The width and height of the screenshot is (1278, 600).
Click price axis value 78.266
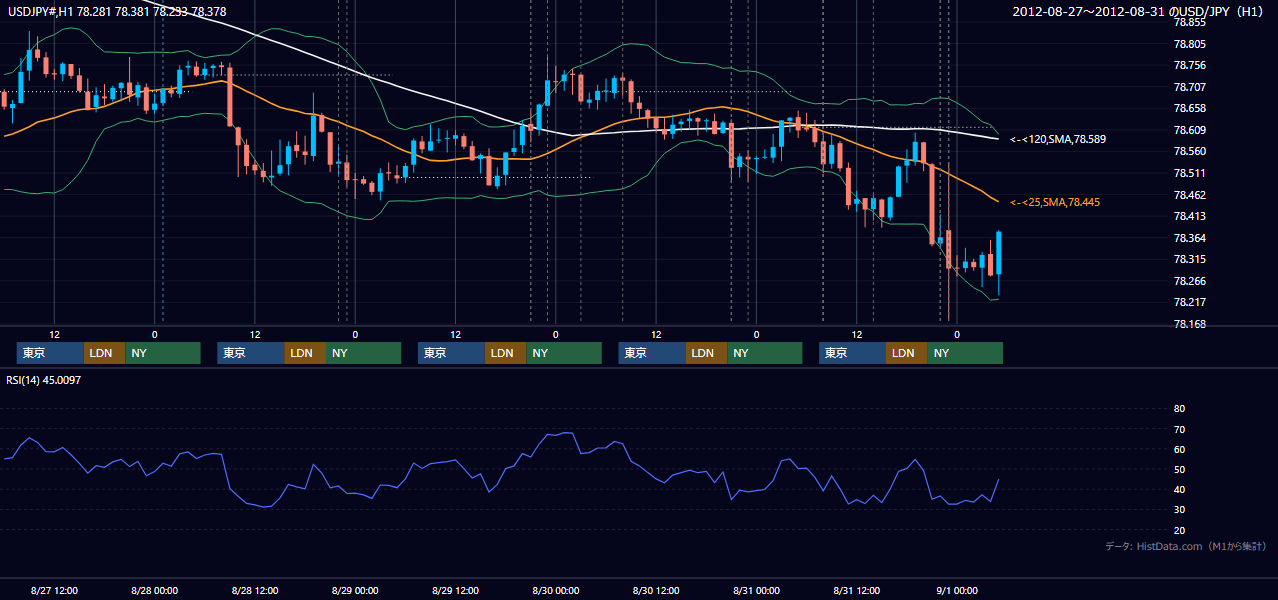pos(1189,281)
